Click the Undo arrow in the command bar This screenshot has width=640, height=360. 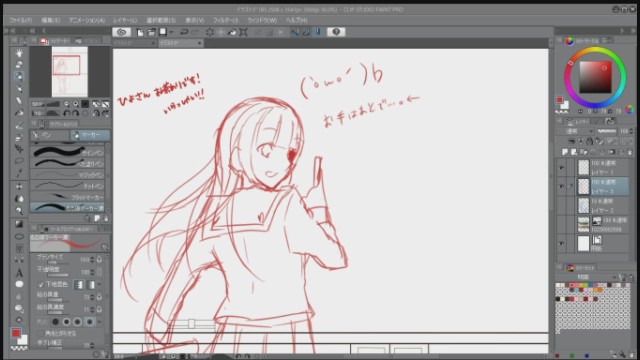pyautogui.click(x=184, y=32)
